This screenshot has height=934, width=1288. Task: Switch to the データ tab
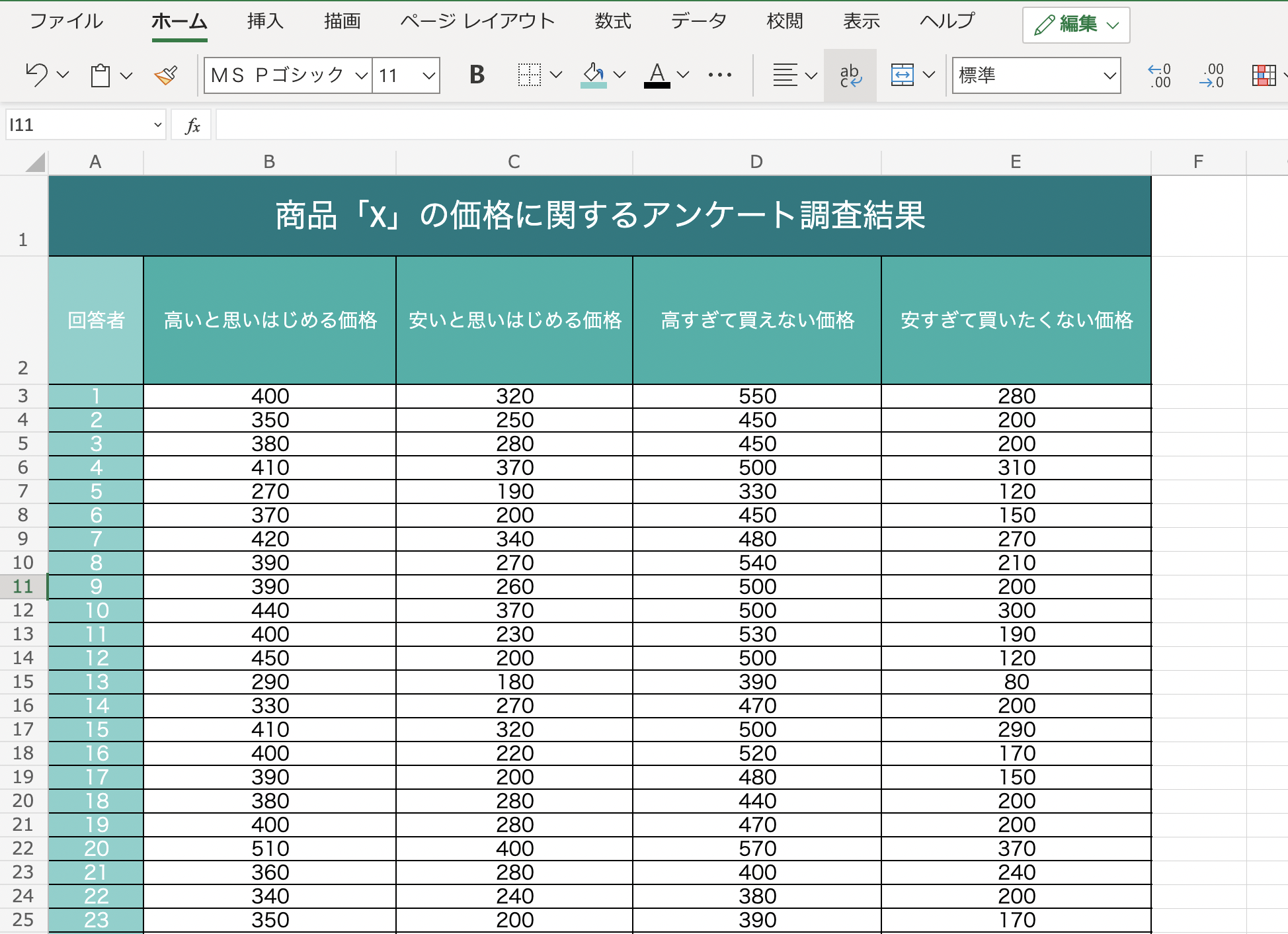tap(699, 21)
